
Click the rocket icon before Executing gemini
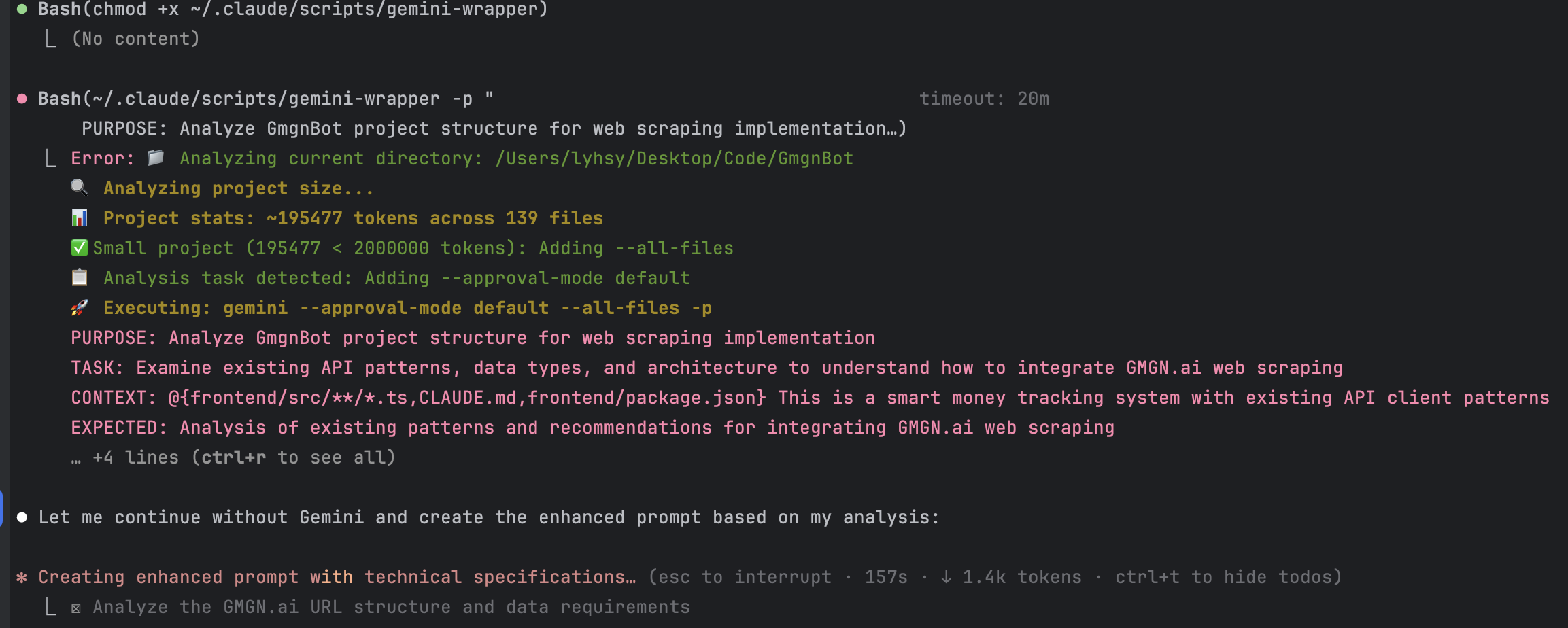[x=80, y=307]
